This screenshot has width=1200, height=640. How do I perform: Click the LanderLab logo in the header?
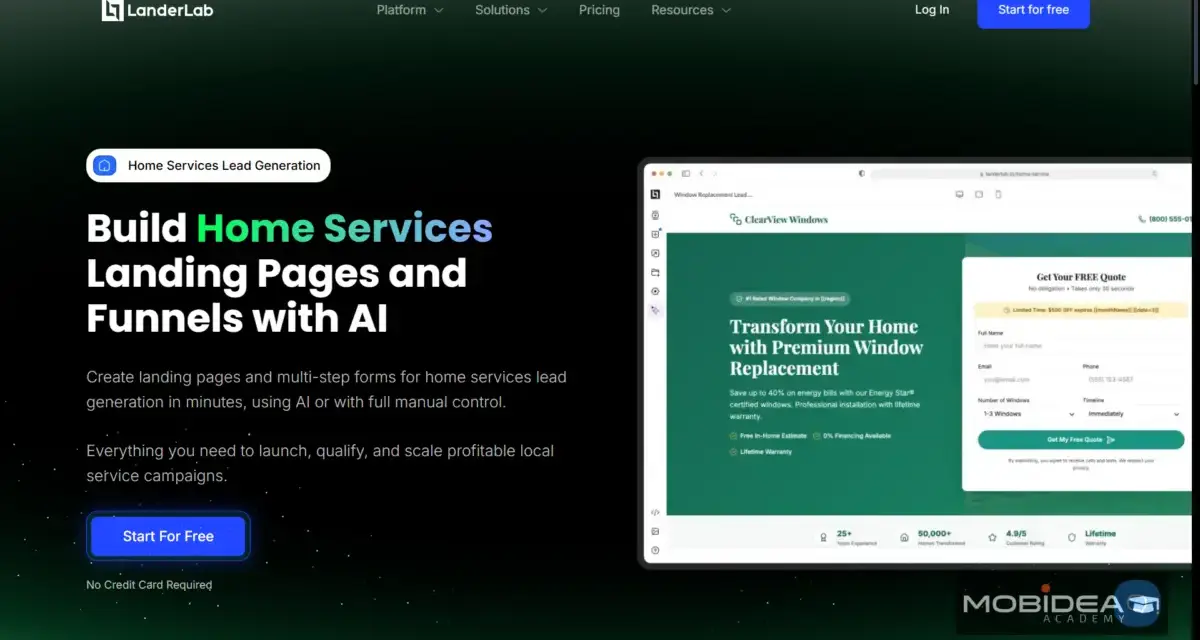[x=157, y=10]
